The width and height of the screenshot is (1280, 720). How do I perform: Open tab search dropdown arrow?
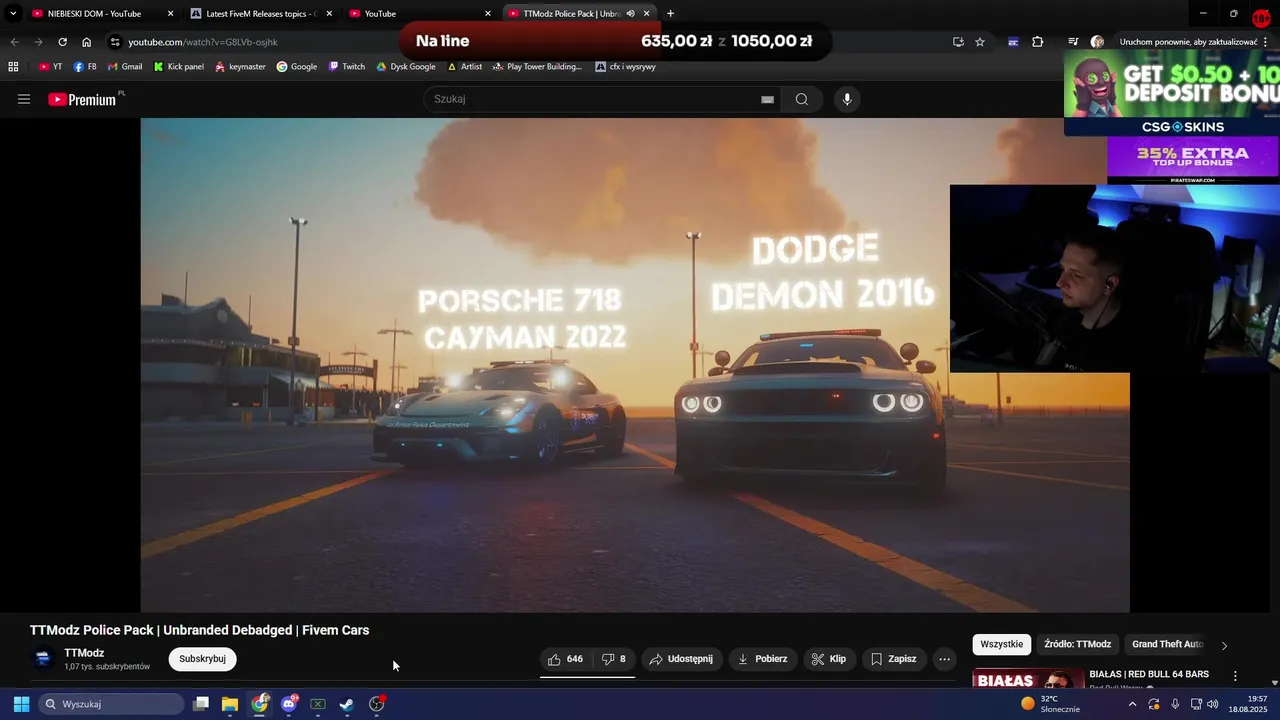tap(13, 14)
